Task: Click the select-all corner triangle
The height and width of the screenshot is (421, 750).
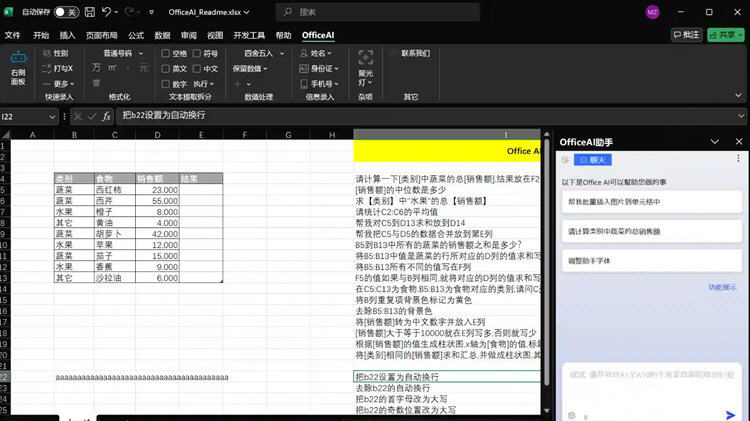Action: coord(6,135)
